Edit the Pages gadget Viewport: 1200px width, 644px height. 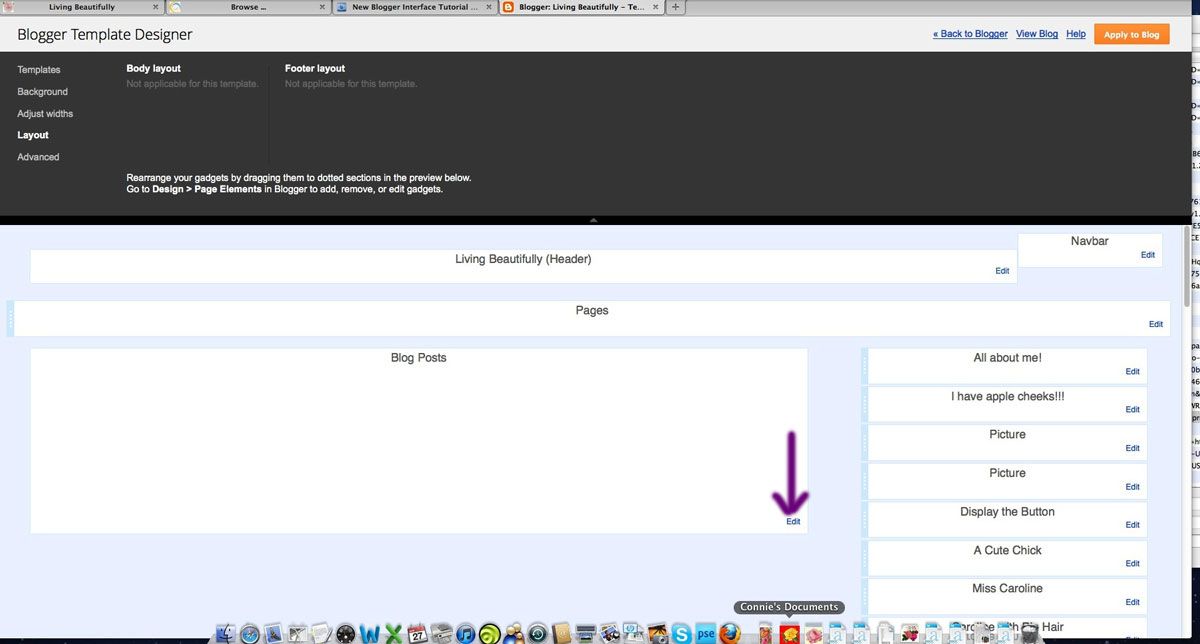(x=1156, y=324)
